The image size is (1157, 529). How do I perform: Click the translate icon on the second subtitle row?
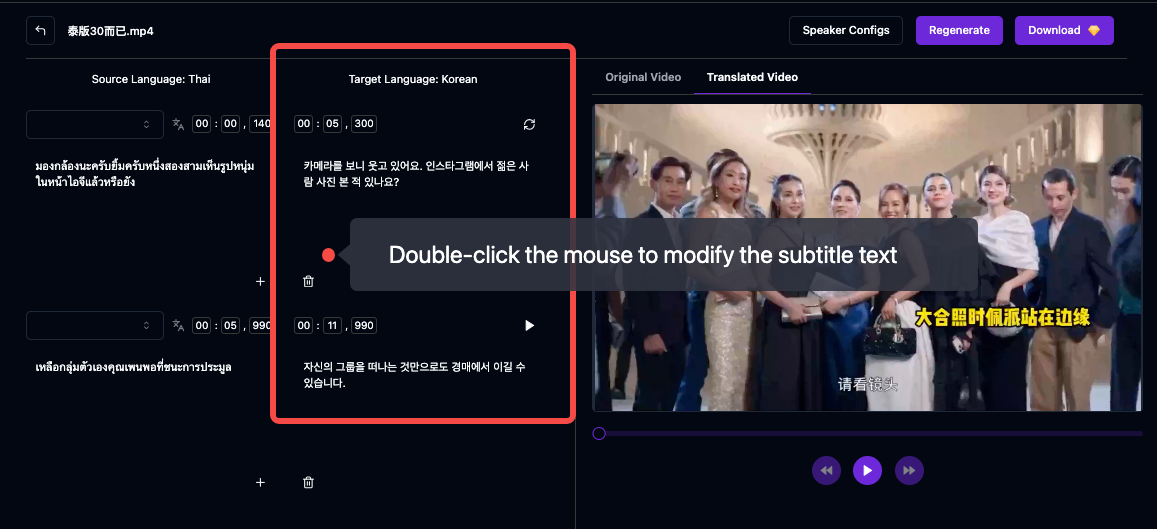click(x=178, y=325)
